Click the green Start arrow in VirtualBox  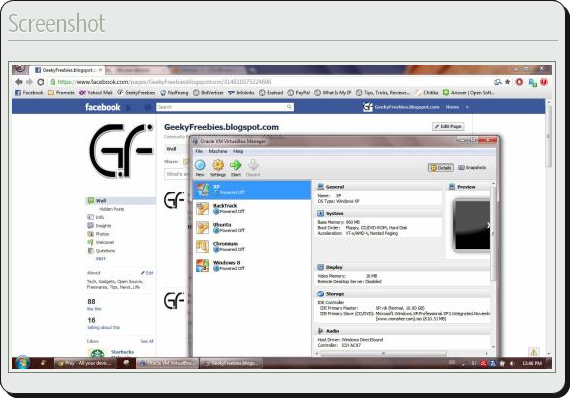tap(236, 165)
